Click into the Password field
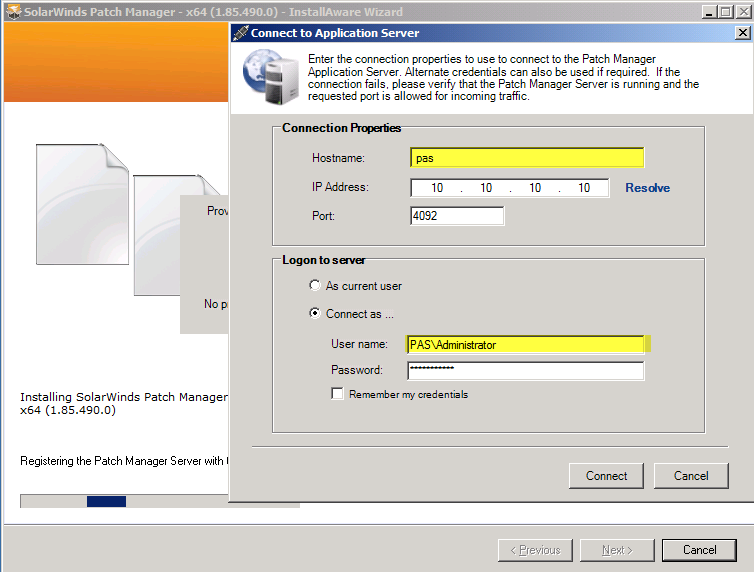This screenshot has height=572, width=754. [525, 371]
